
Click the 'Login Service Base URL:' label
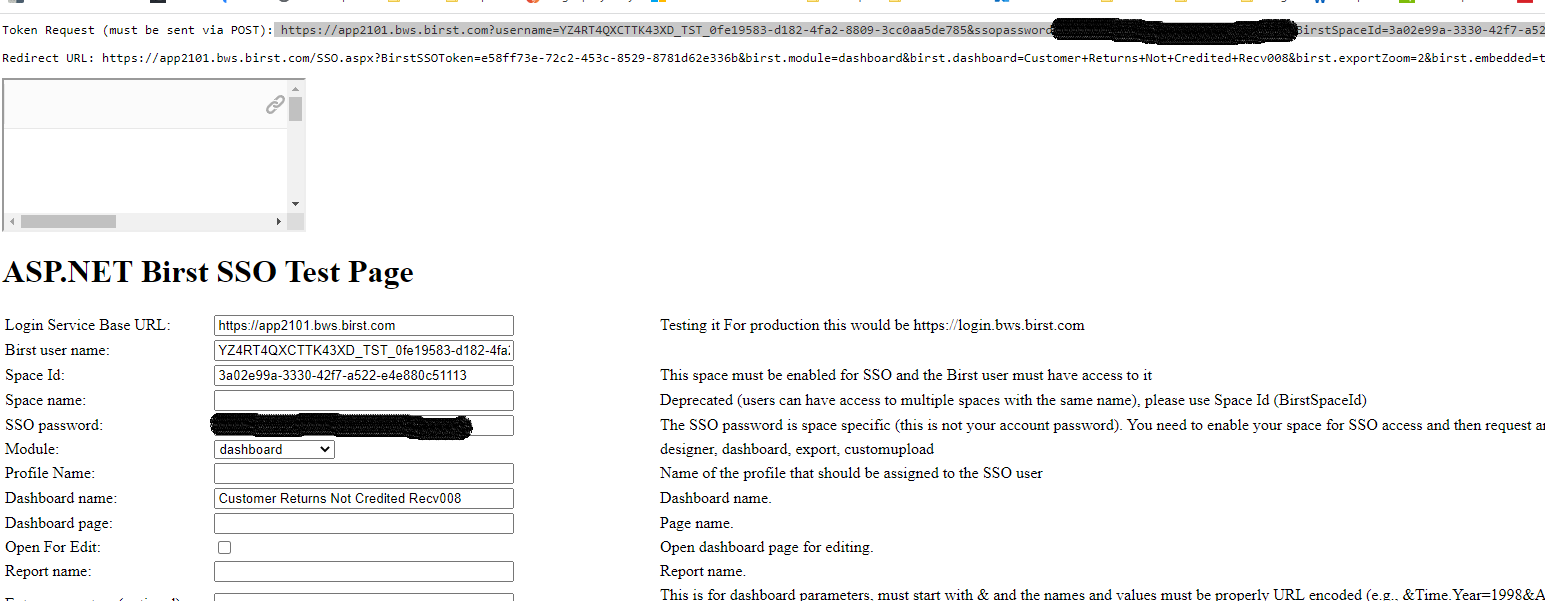[88, 325]
